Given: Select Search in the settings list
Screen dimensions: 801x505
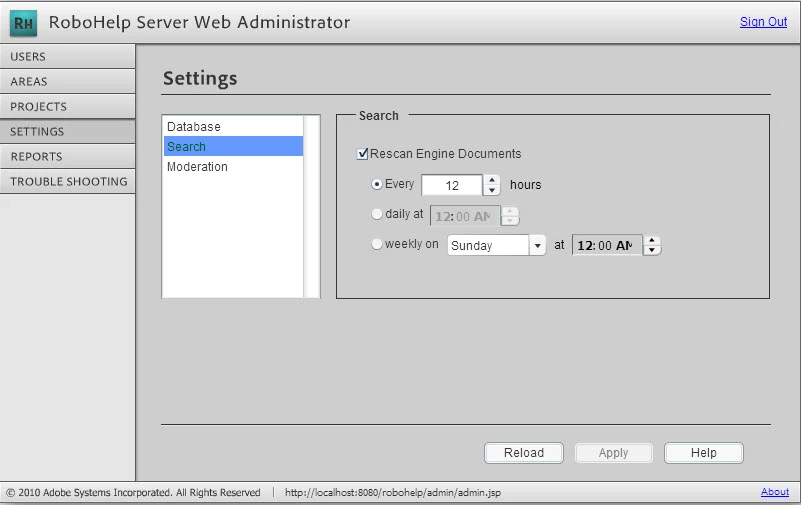Looking at the screenshot, I should point(233,147).
